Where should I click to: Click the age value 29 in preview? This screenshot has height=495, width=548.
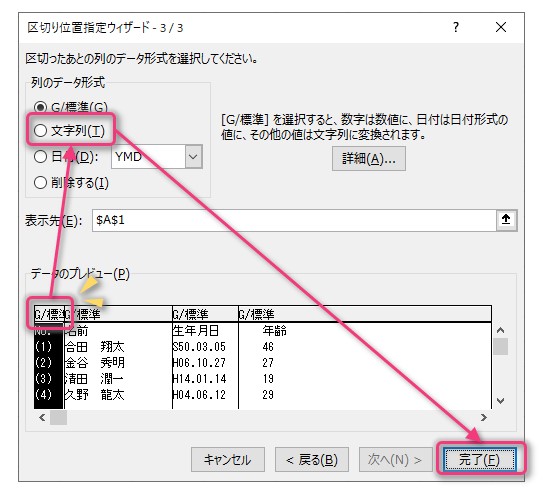tap(268, 395)
